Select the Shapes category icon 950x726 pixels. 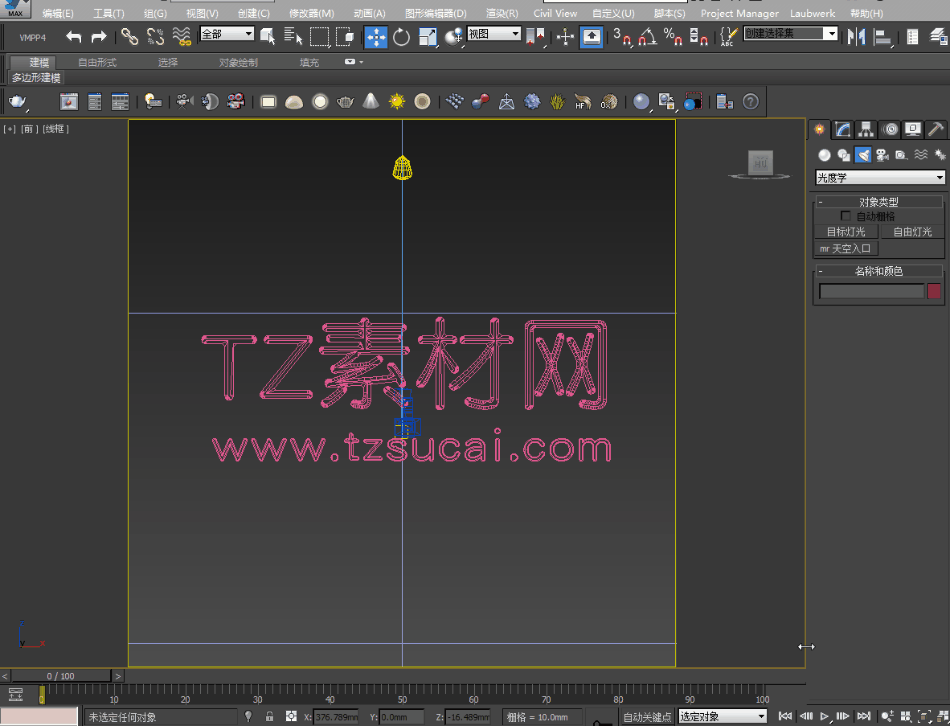[843, 155]
